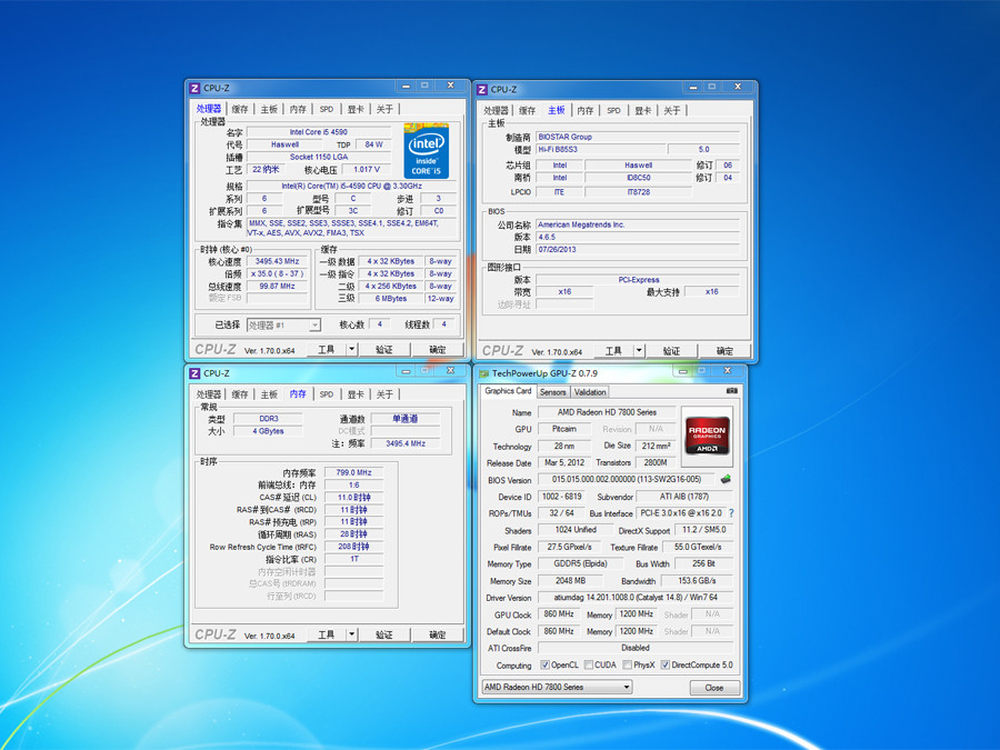Open 内存 tab in the BIOSTAR mainboard CPU-Z window
This screenshot has height=750, width=1000.
585,110
